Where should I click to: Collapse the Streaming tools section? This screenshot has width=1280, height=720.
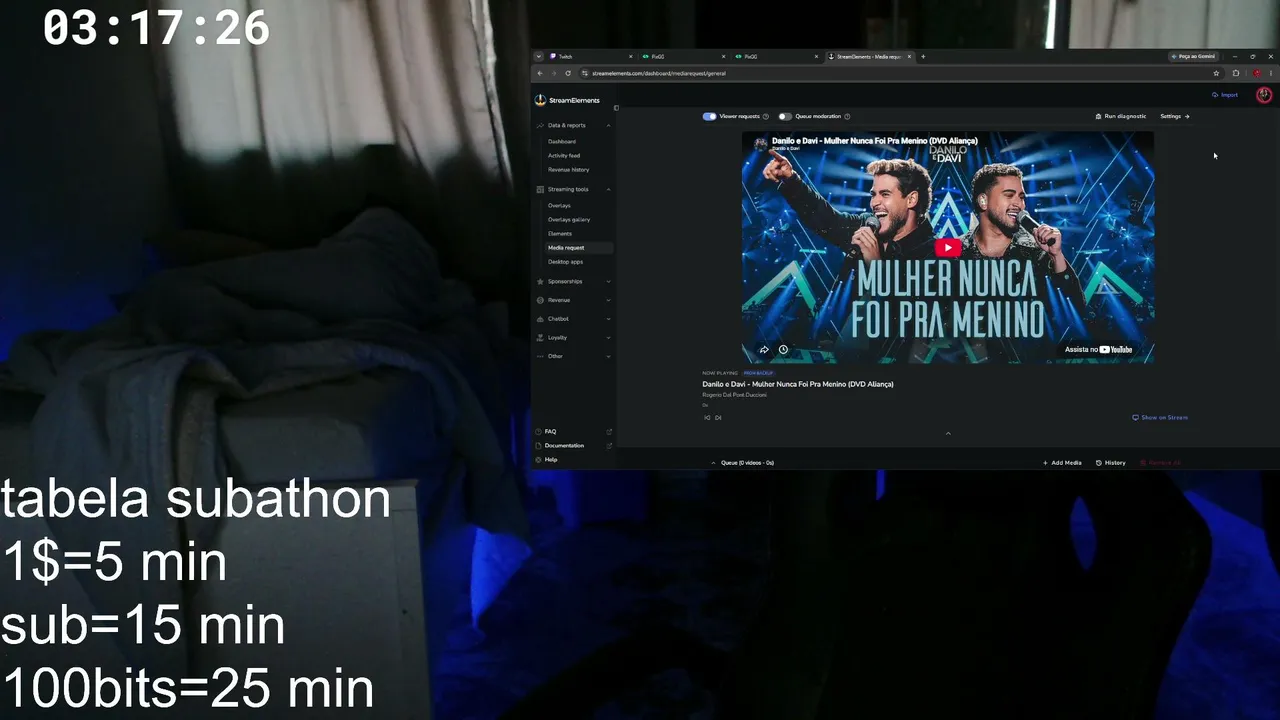tap(609, 190)
